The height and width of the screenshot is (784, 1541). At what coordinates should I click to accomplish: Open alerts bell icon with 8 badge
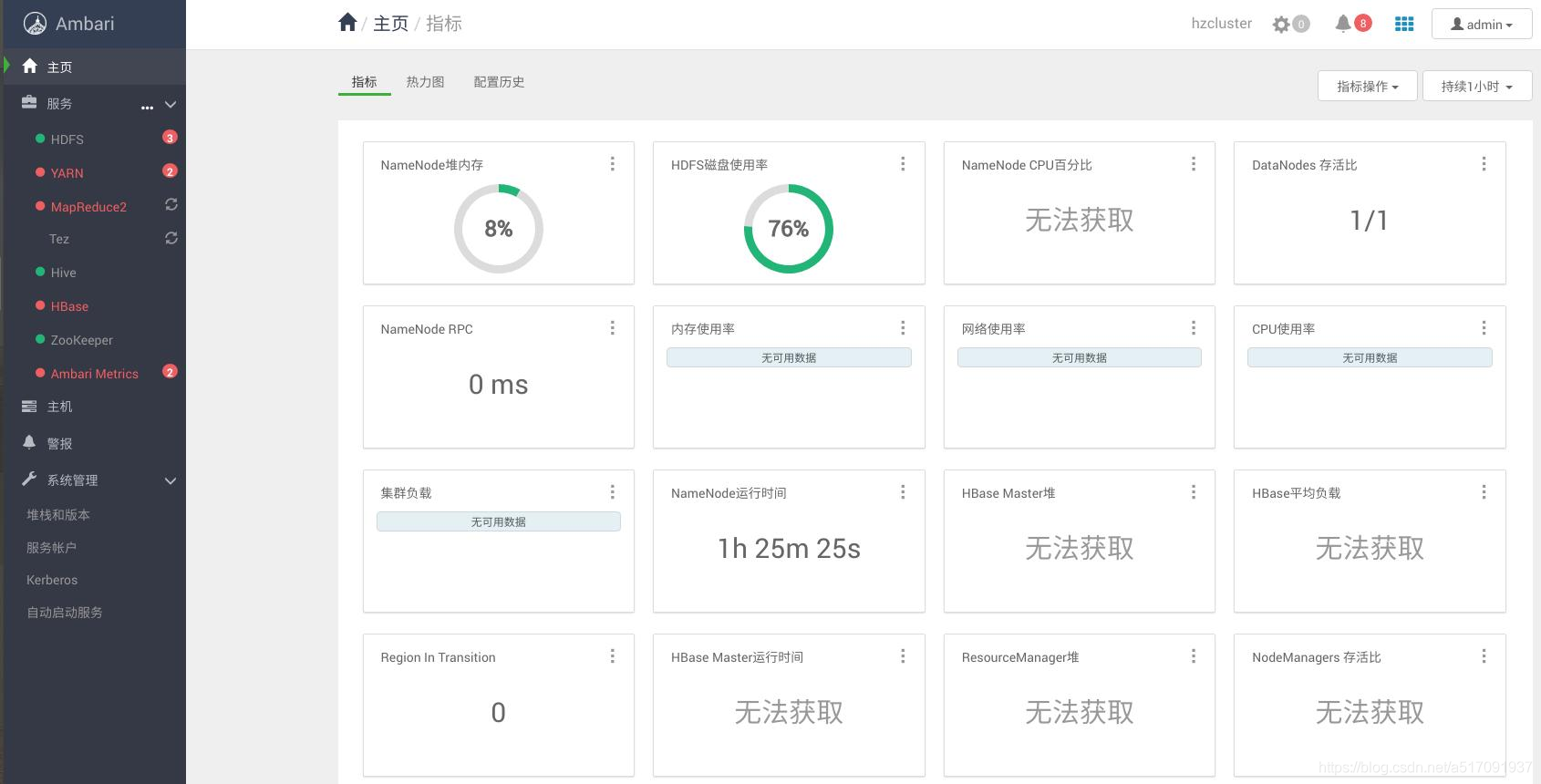pyautogui.click(x=1343, y=24)
